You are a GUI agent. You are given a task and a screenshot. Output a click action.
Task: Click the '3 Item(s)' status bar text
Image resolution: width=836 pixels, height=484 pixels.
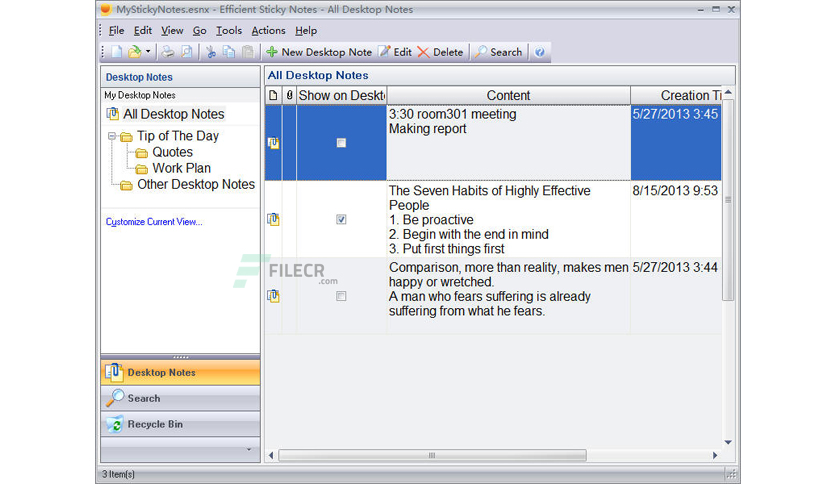[x=118, y=474]
